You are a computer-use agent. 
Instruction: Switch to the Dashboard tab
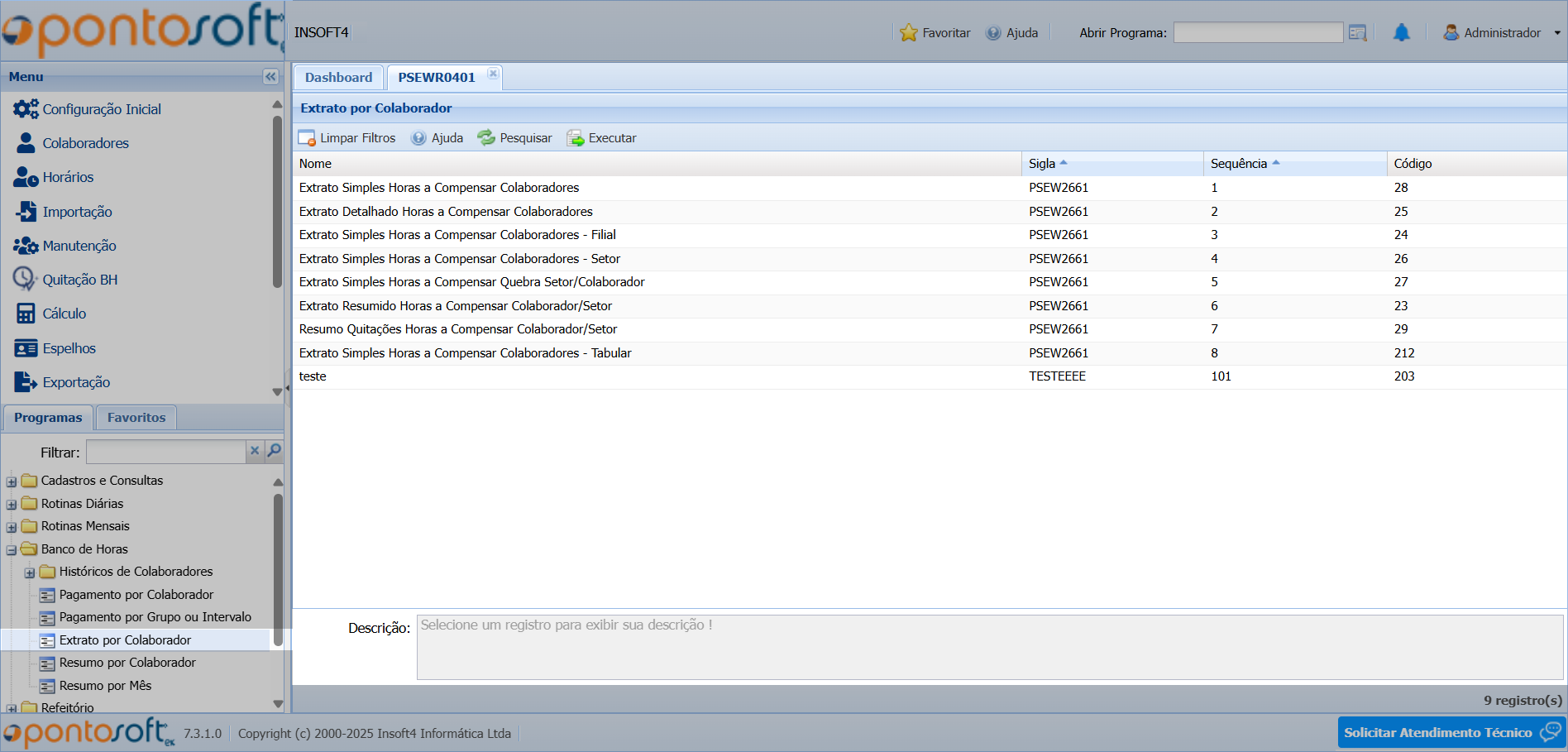338,78
